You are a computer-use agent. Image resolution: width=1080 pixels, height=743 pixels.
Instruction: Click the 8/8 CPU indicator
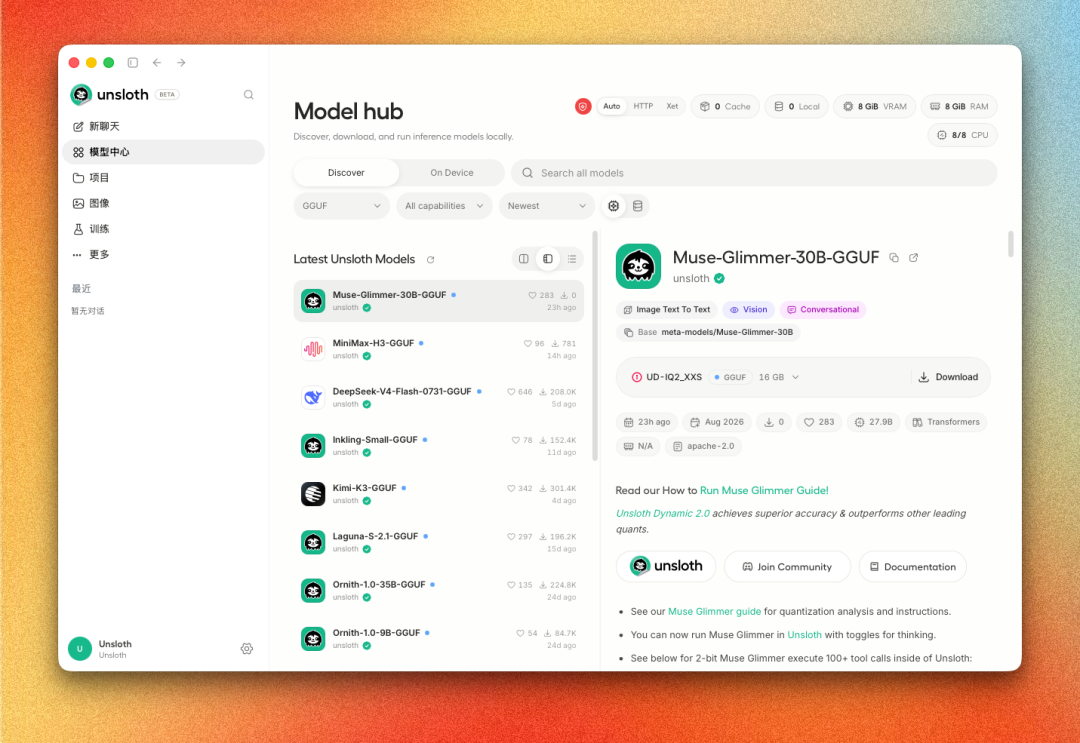click(962, 135)
